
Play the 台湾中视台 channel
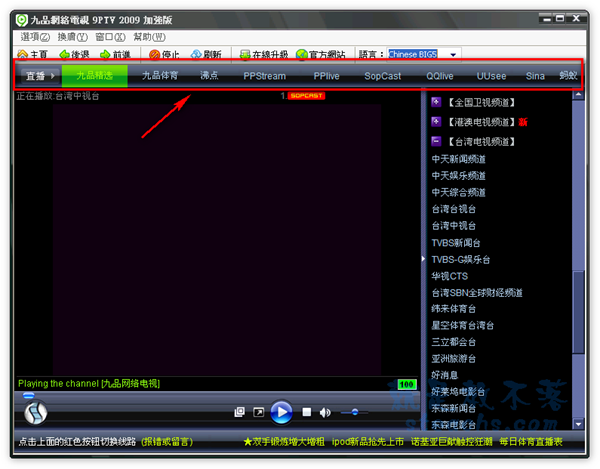pyautogui.click(x=453, y=226)
